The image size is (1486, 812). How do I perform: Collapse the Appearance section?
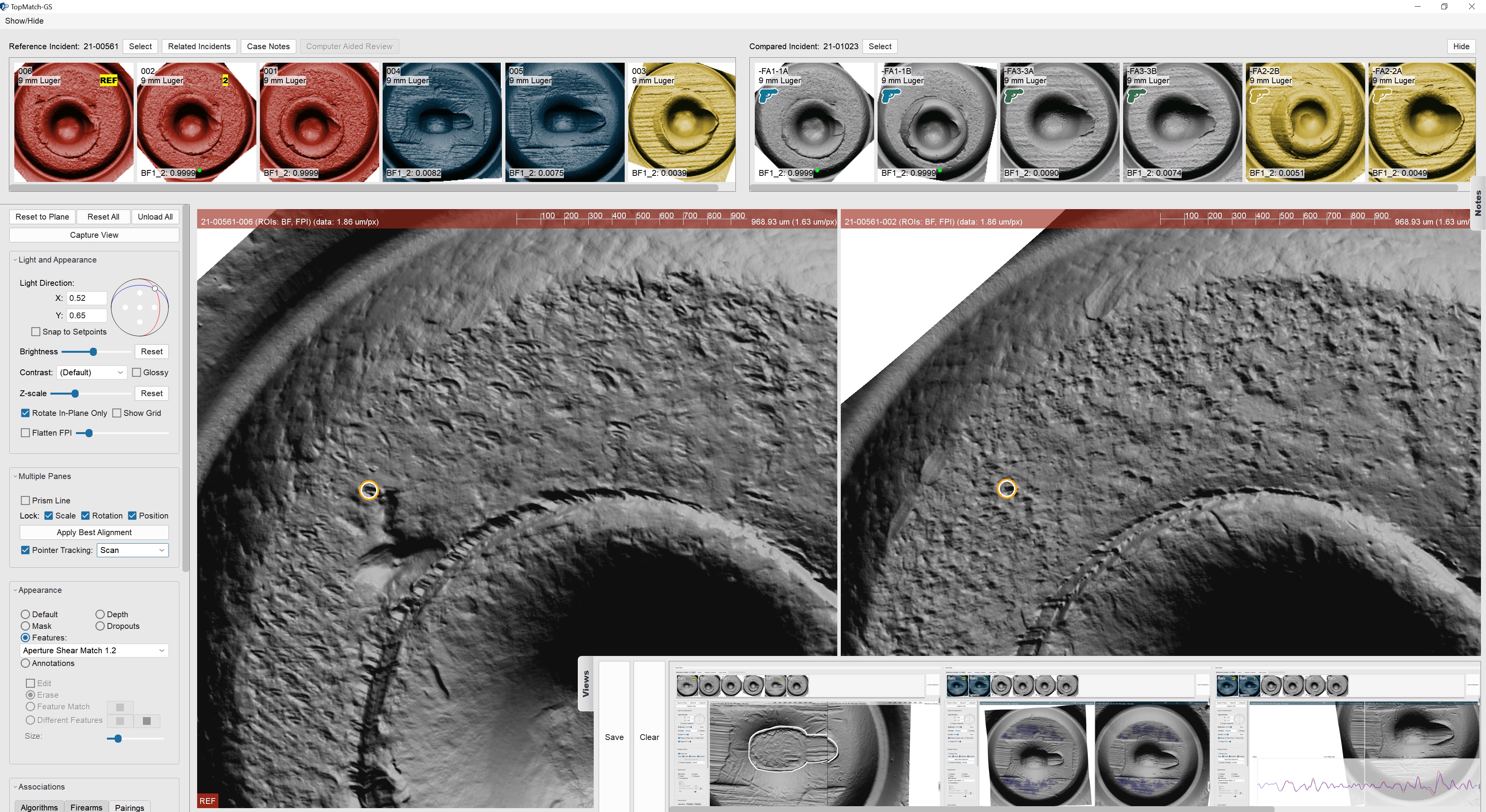point(15,590)
